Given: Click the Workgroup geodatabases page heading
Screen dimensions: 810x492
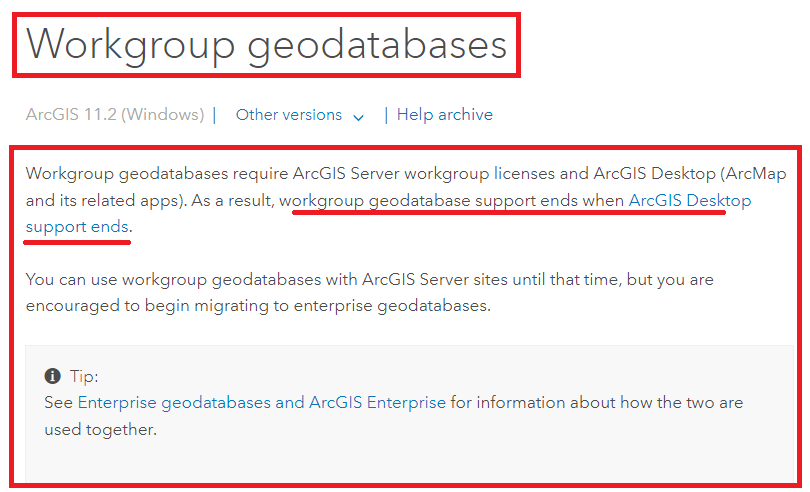Looking at the screenshot, I should point(267,45).
